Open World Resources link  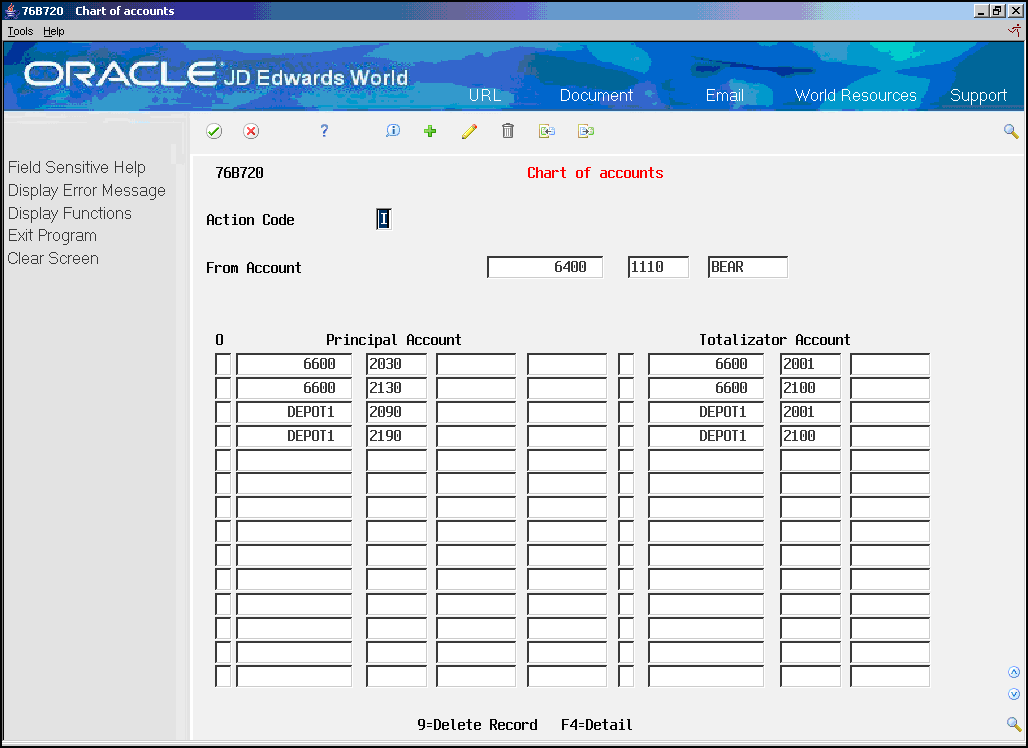(855, 95)
